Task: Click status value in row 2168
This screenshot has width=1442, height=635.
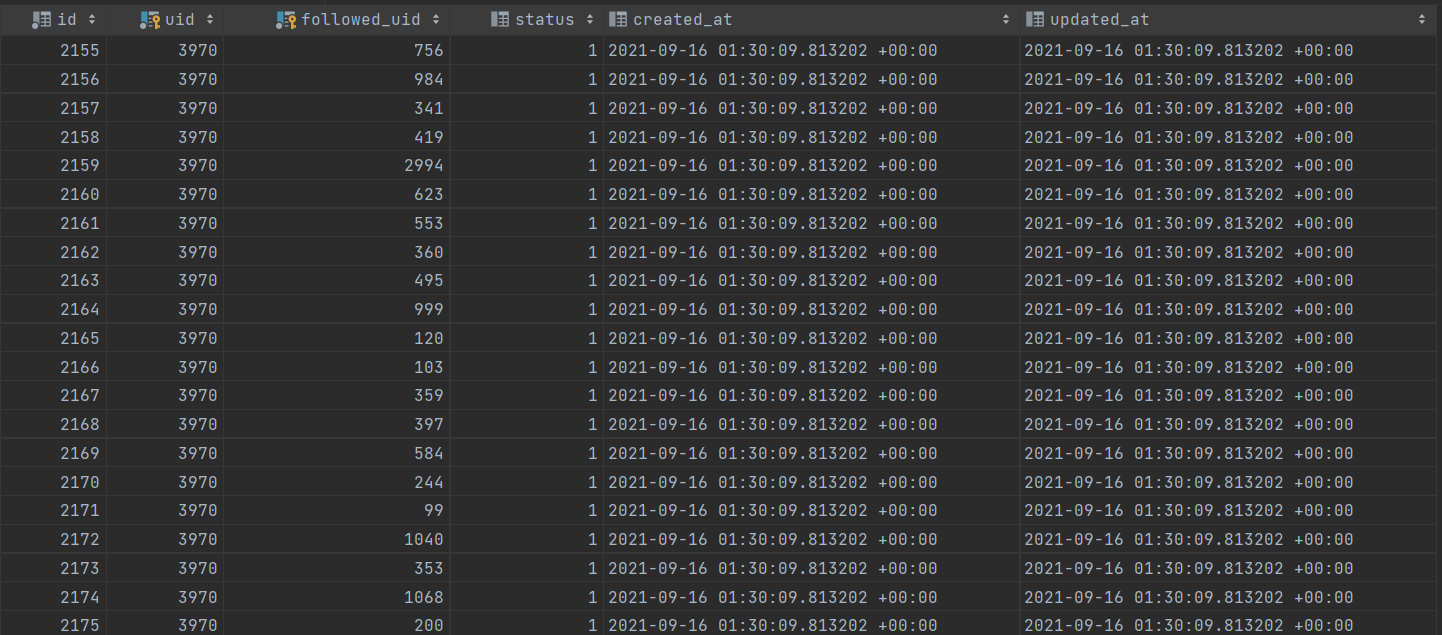Action: [592, 425]
